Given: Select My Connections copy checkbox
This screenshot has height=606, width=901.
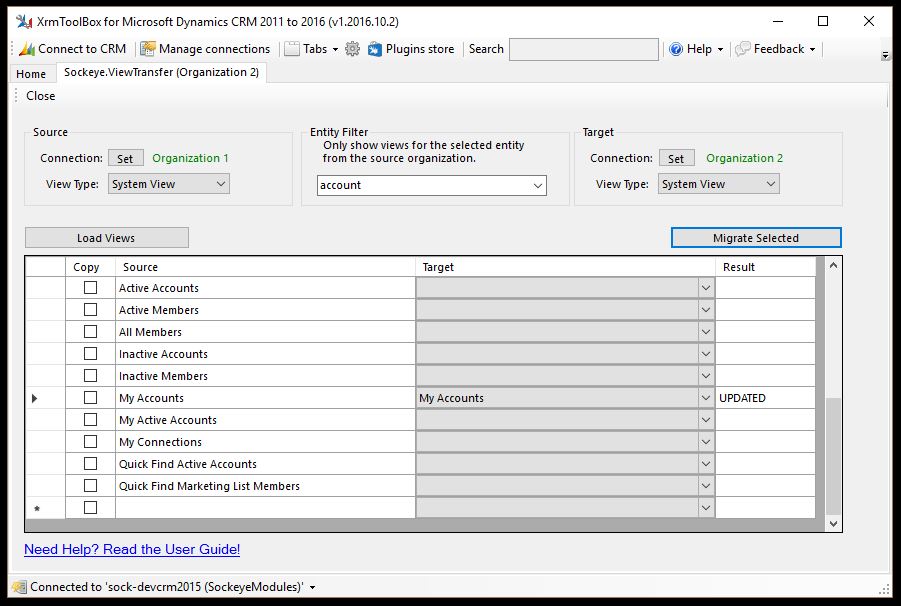Looking at the screenshot, I should 90,442.
